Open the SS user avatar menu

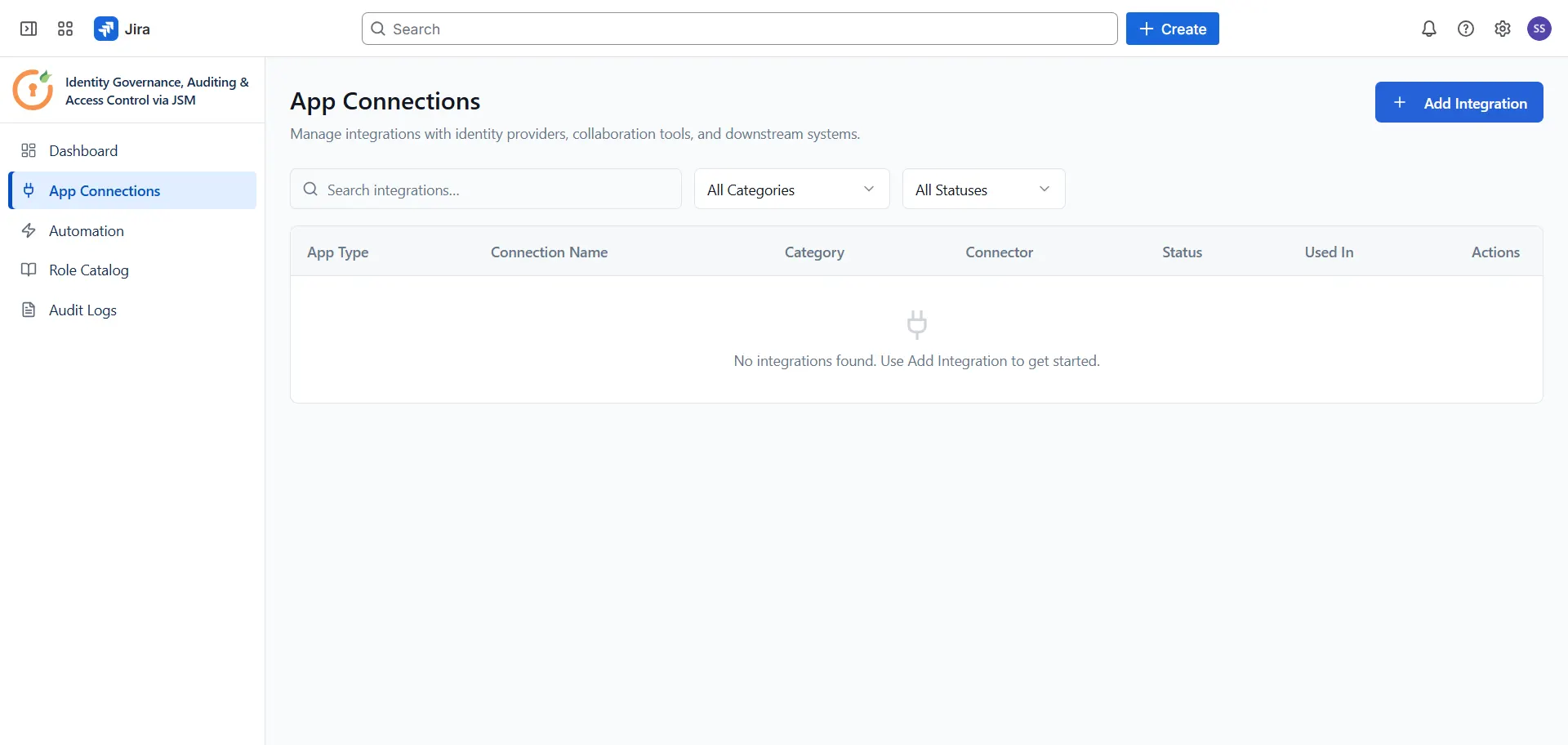(x=1539, y=29)
